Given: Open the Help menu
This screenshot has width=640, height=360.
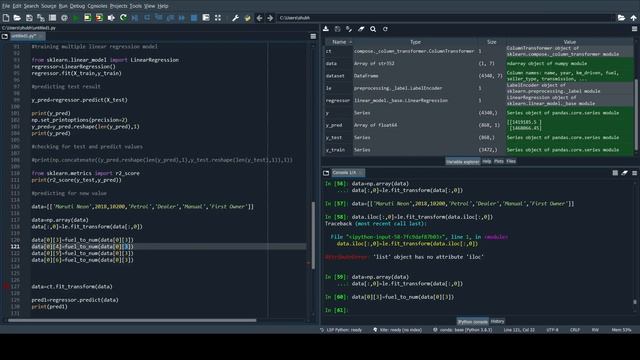Looking at the screenshot, I should click(x=163, y=6).
